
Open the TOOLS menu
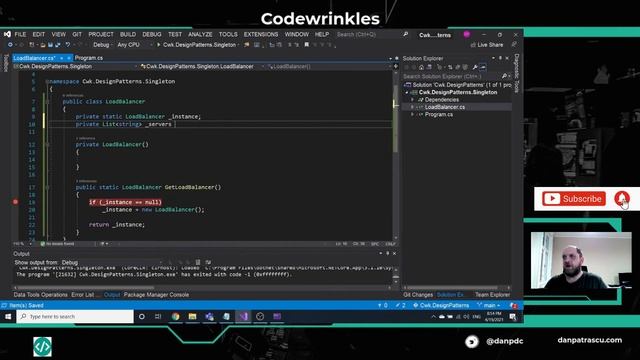[x=228, y=35]
